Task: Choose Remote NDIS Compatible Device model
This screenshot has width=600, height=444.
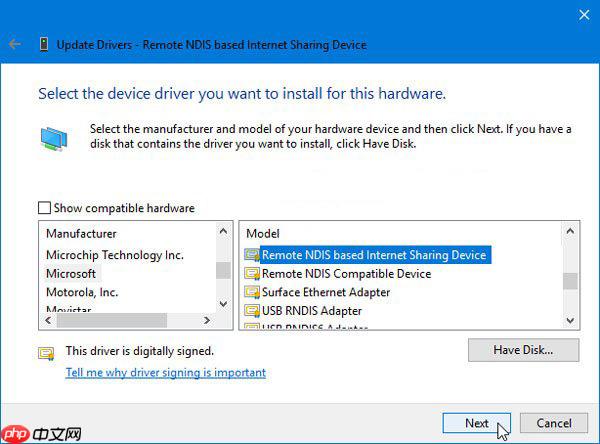Action: (x=346, y=274)
